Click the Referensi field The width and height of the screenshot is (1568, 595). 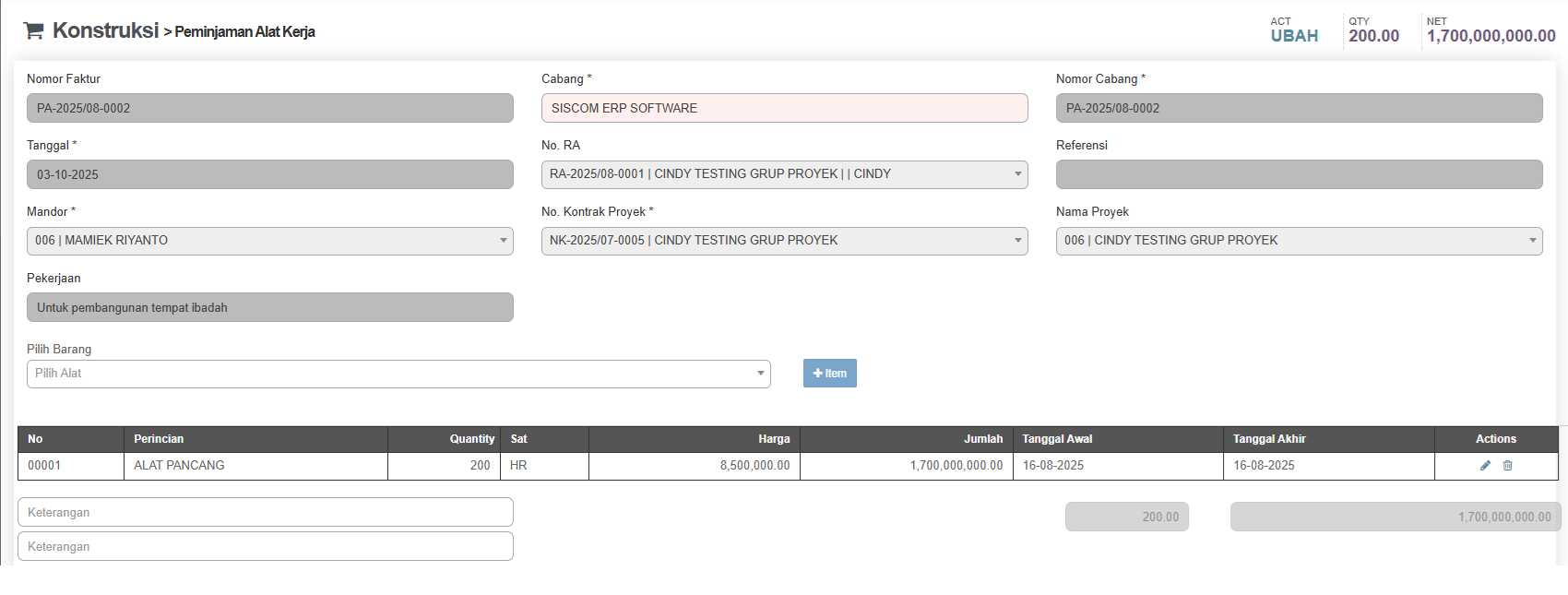(x=1299, y=174)
